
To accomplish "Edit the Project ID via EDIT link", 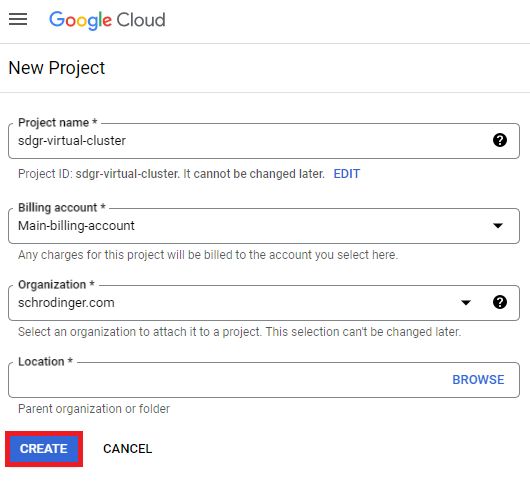I will (x=347, y=174).
